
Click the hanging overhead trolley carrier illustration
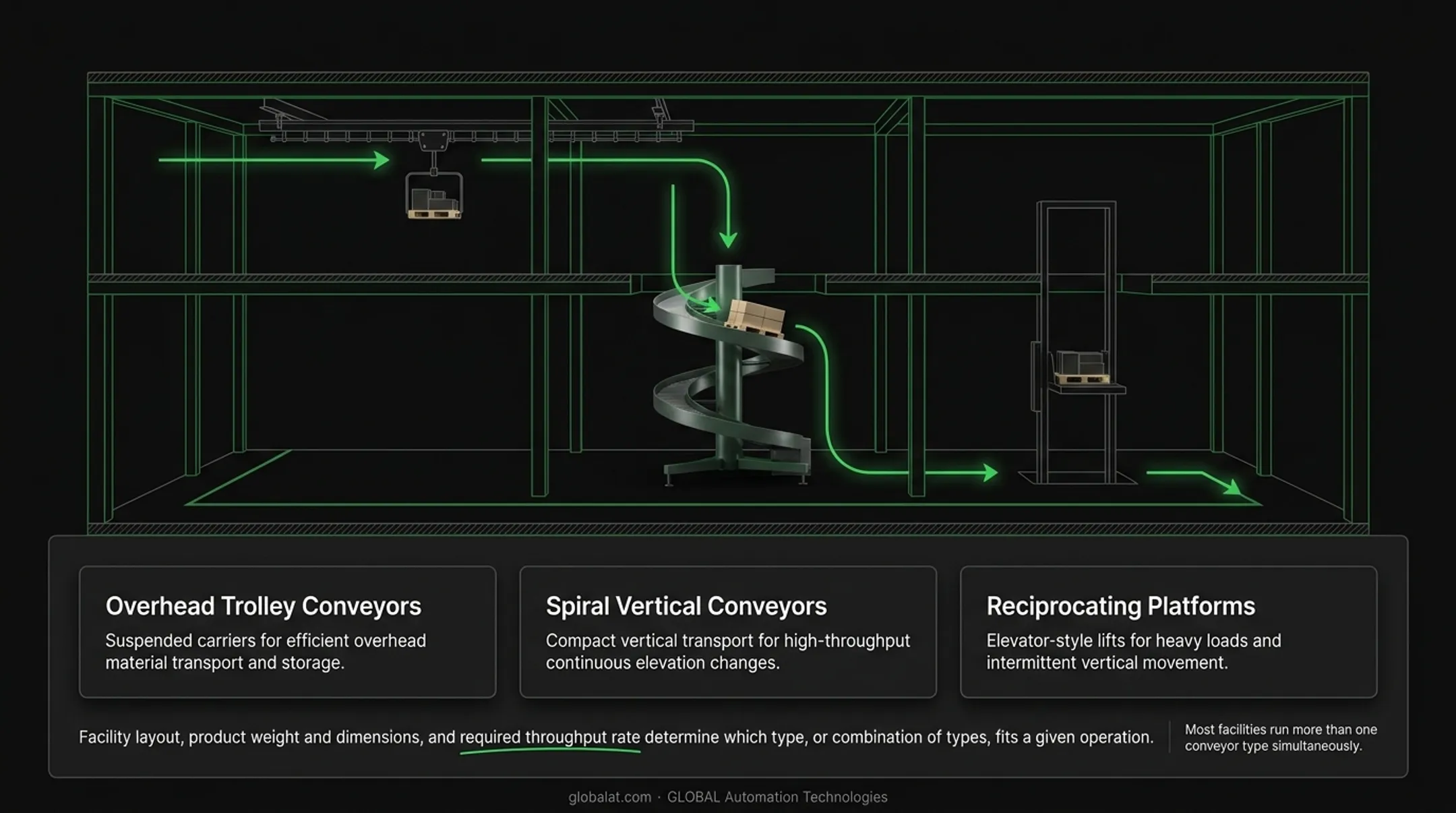coord(434,175)
